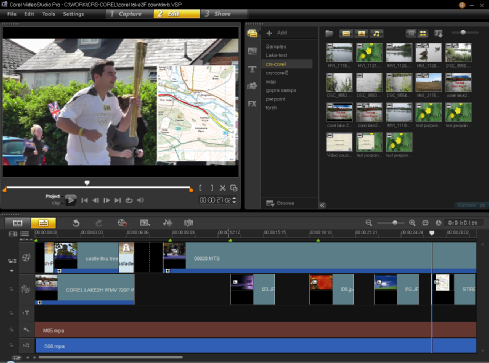Enlarge the preview window icon

coord(234,188)
